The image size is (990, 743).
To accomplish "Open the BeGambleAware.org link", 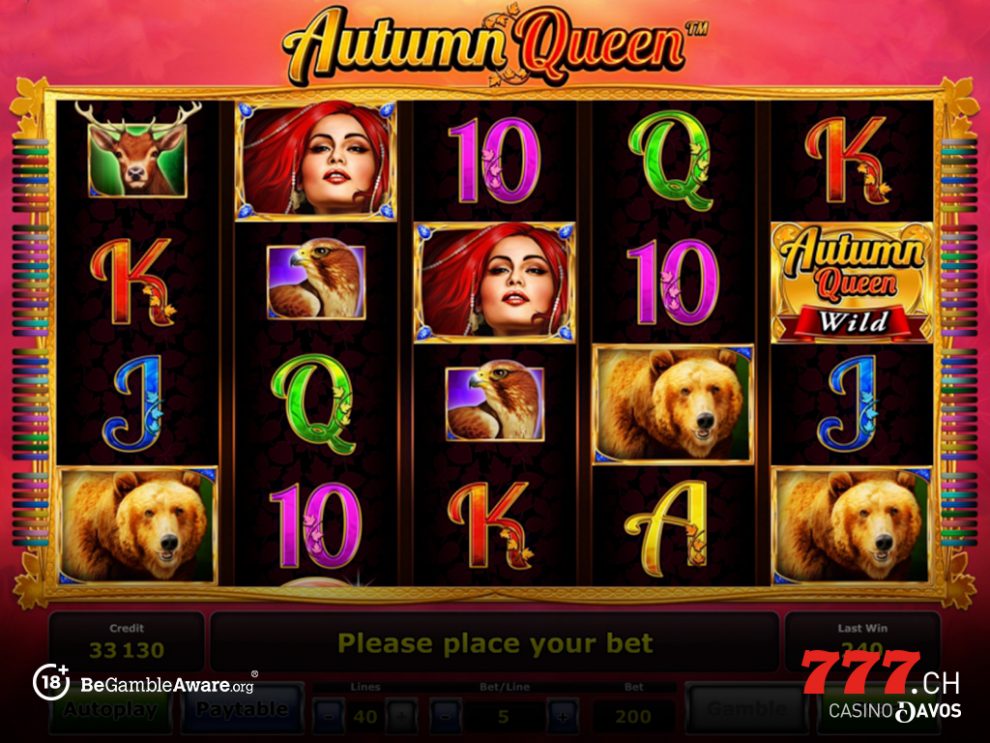I will pos(167,684).
